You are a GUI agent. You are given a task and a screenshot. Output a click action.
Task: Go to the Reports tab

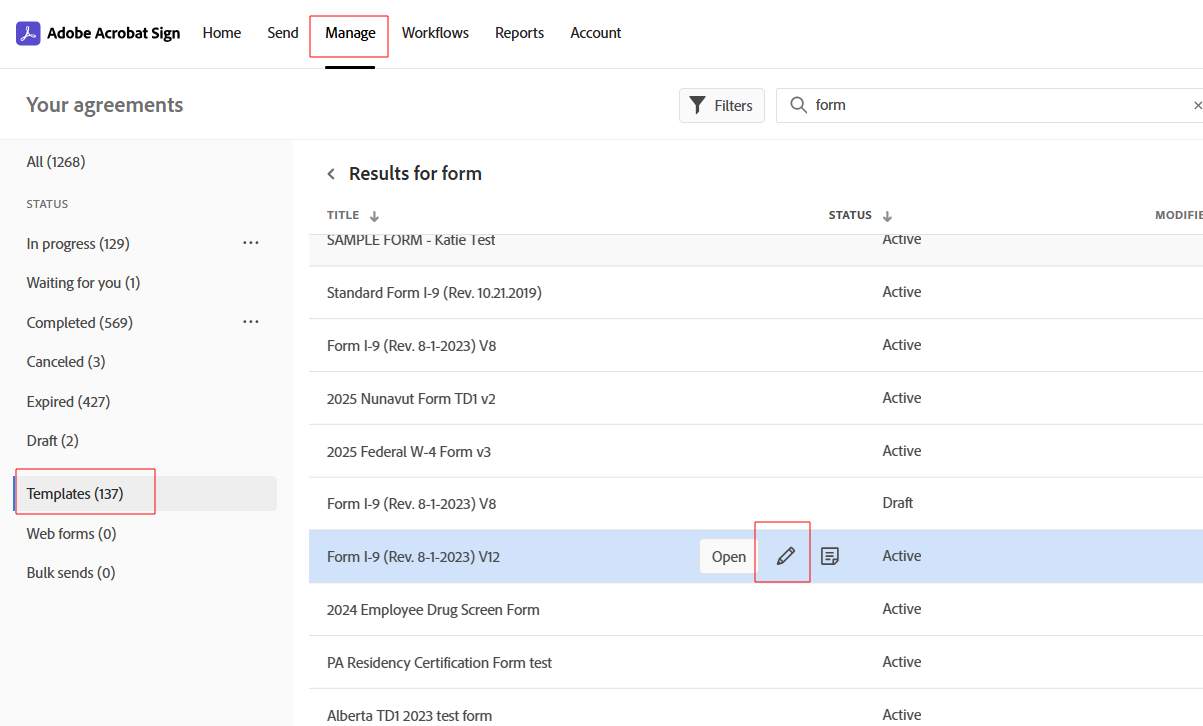(519, 33)
